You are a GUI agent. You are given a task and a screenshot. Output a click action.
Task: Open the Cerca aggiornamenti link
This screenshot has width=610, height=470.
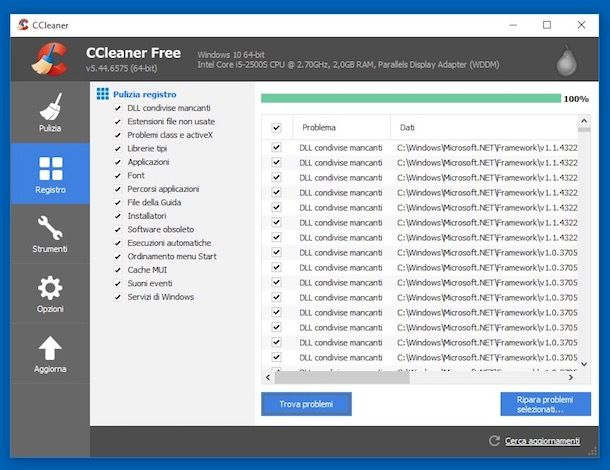542,441
